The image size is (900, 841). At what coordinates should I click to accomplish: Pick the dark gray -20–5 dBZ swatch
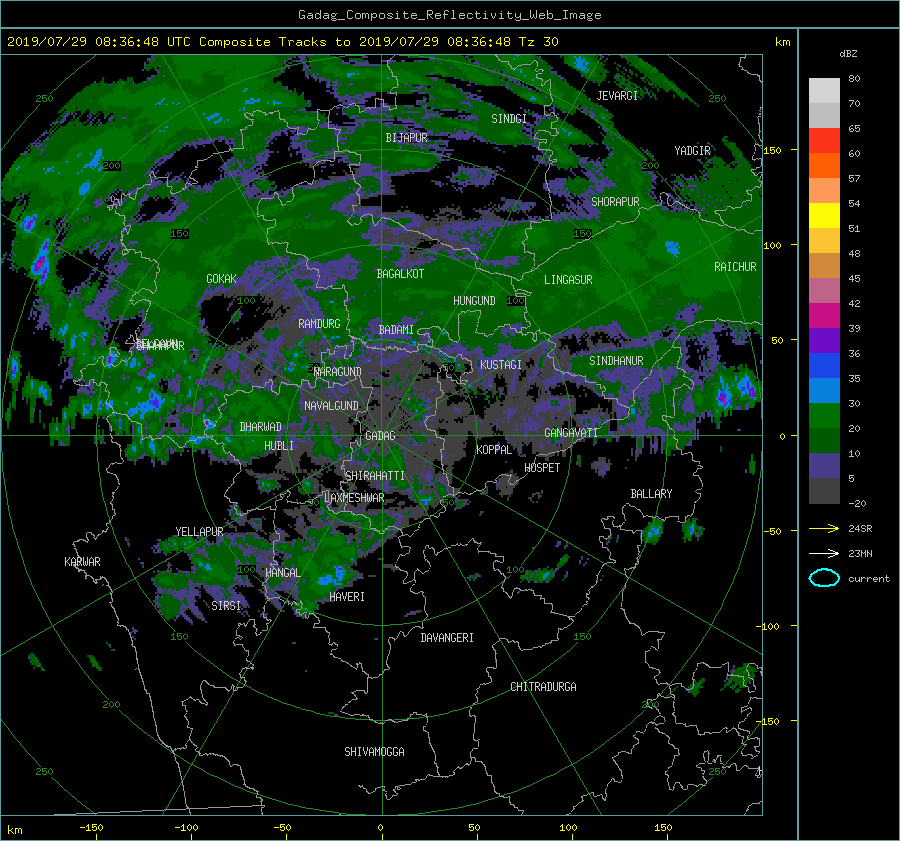[824, 491]
